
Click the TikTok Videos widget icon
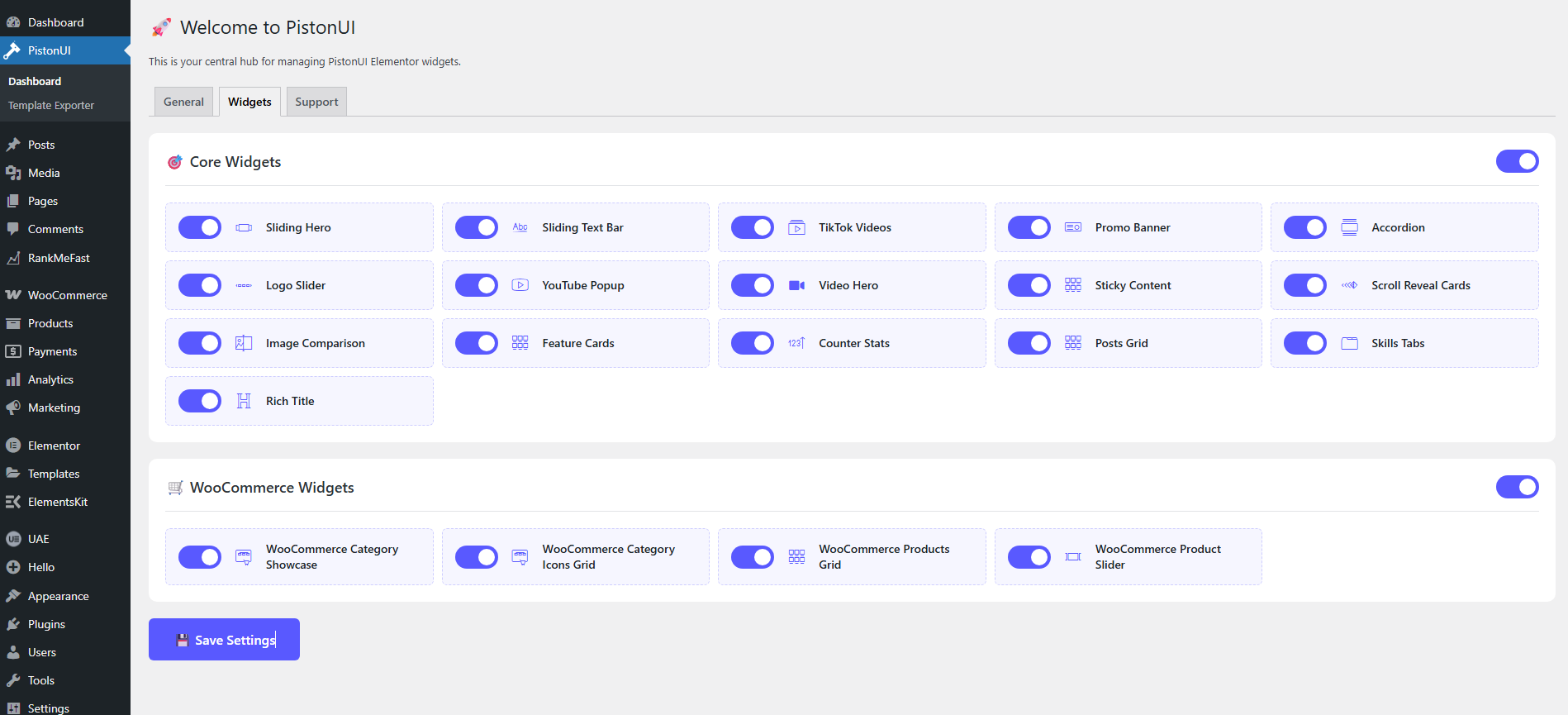click(796, 227)
